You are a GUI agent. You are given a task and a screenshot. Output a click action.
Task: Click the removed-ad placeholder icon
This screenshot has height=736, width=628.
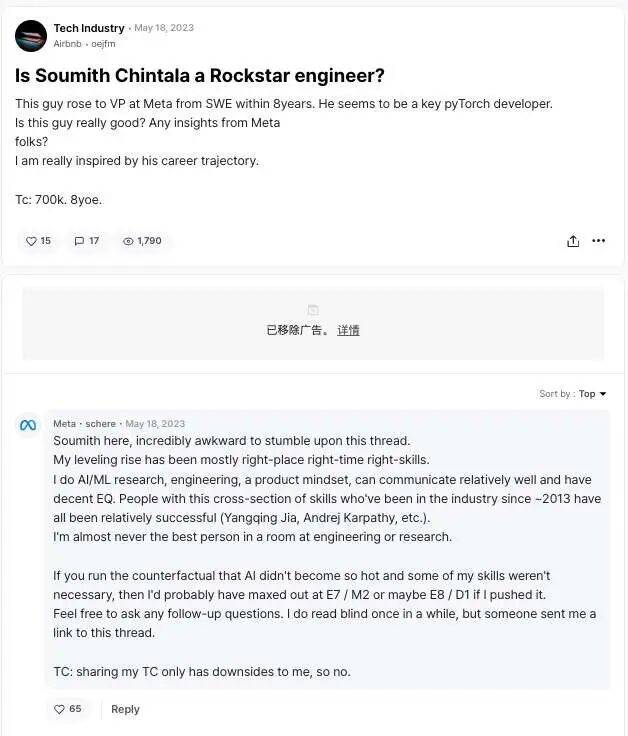313,310
